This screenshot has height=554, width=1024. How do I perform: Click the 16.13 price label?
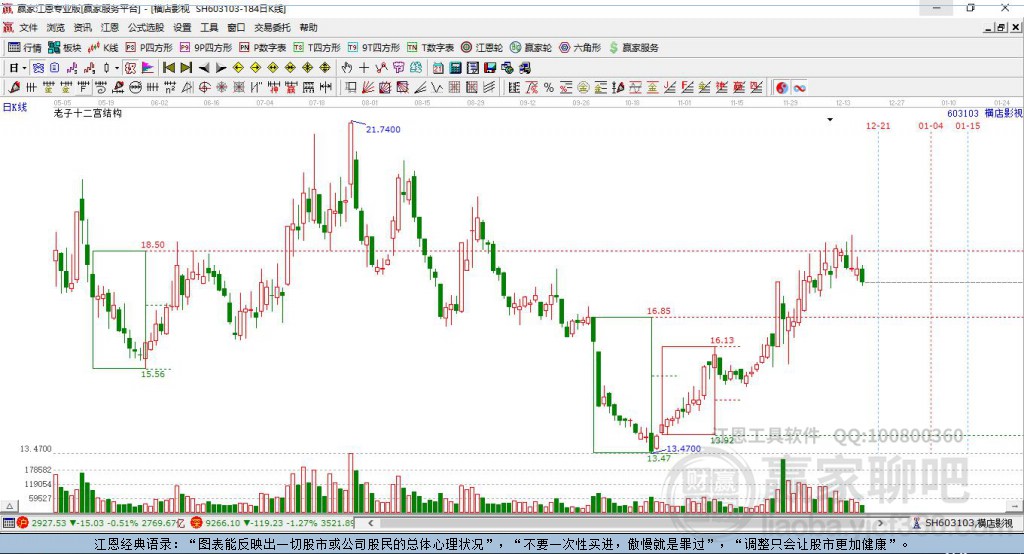[x=722, y=340]
